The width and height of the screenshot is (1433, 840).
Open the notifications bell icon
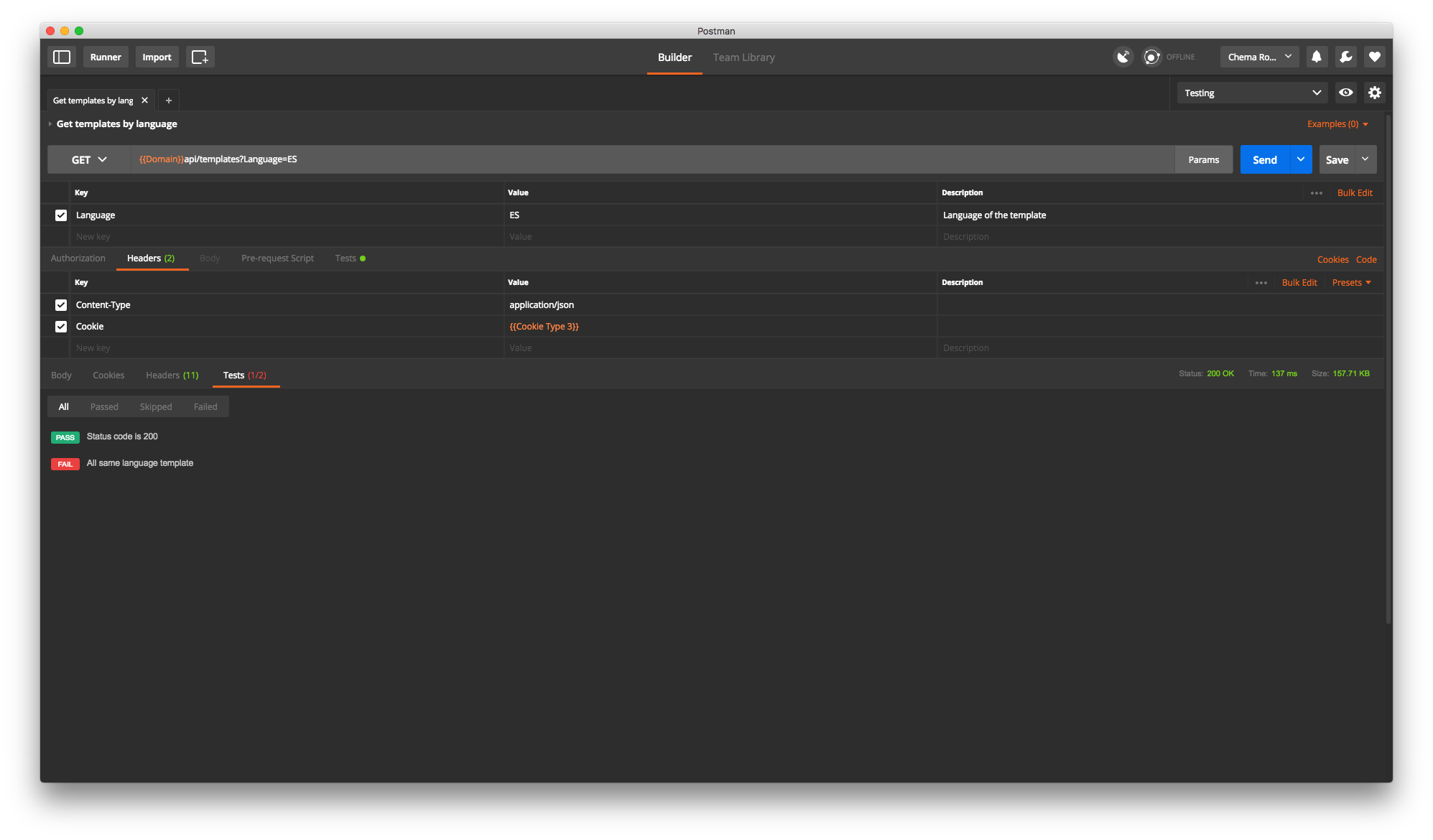click(1316, 57)
